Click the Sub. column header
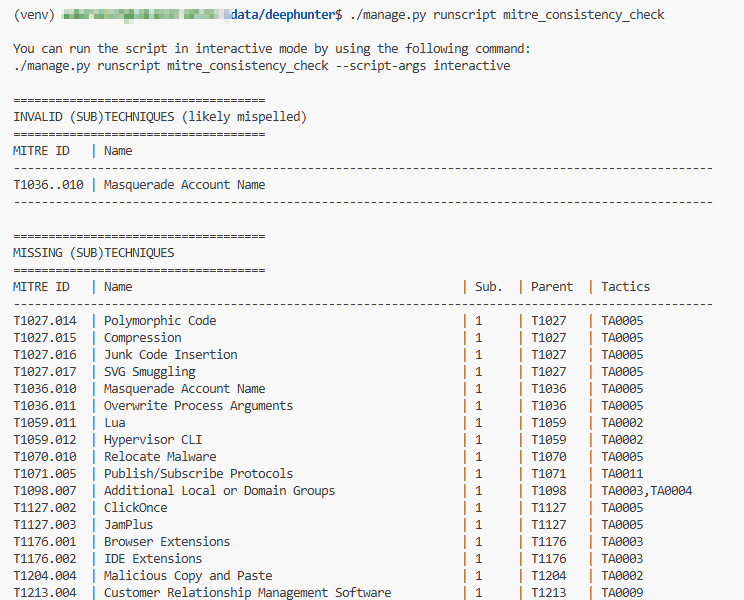The image size is (744, 600). tap(489, 286)
